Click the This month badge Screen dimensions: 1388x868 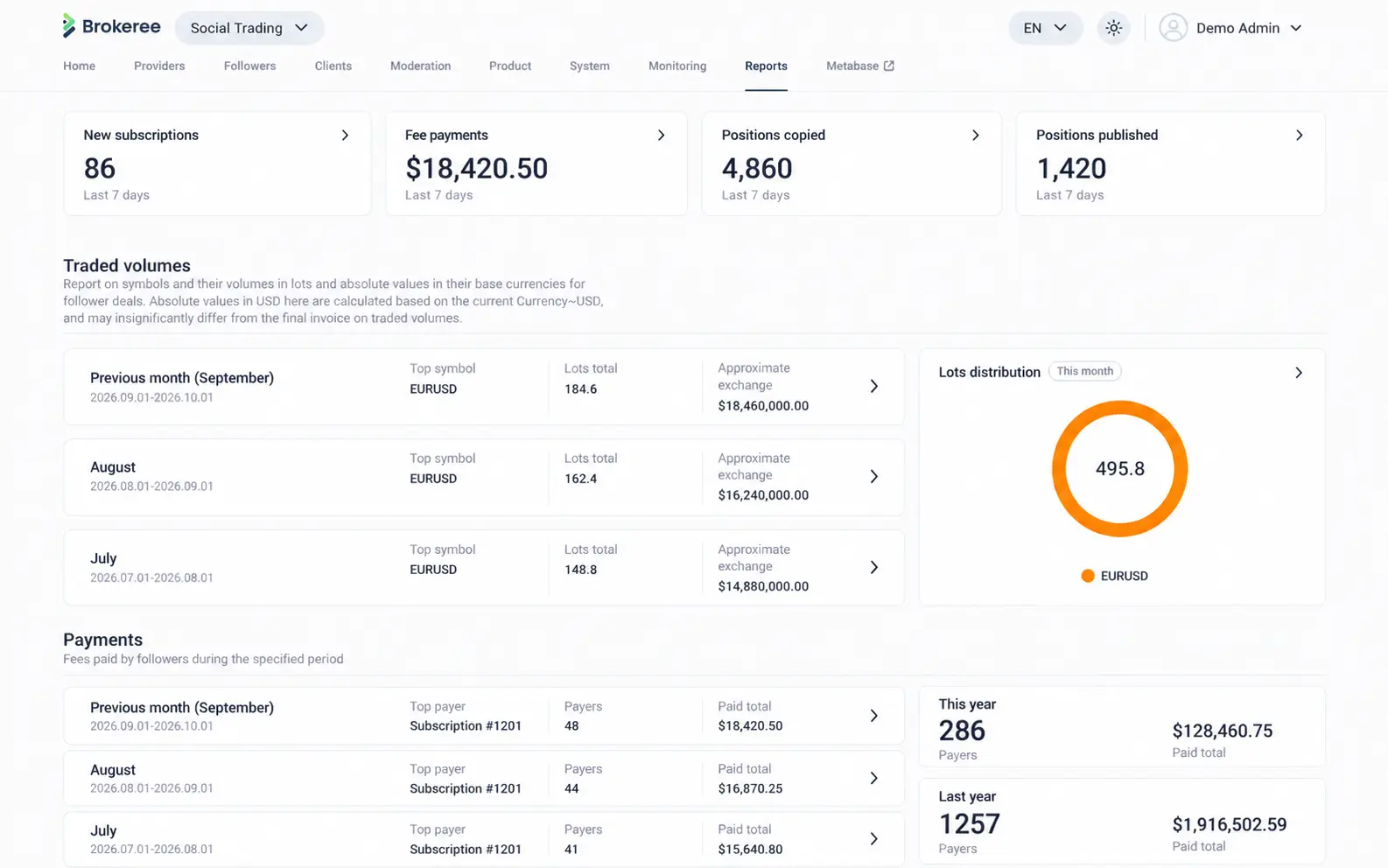1085,371
